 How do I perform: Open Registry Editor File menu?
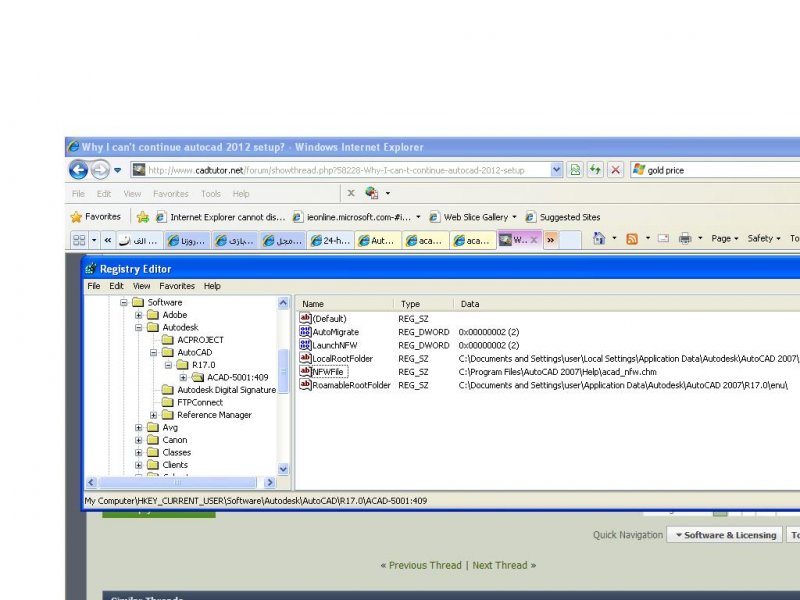pyautogui.click(x=94, y=286)
